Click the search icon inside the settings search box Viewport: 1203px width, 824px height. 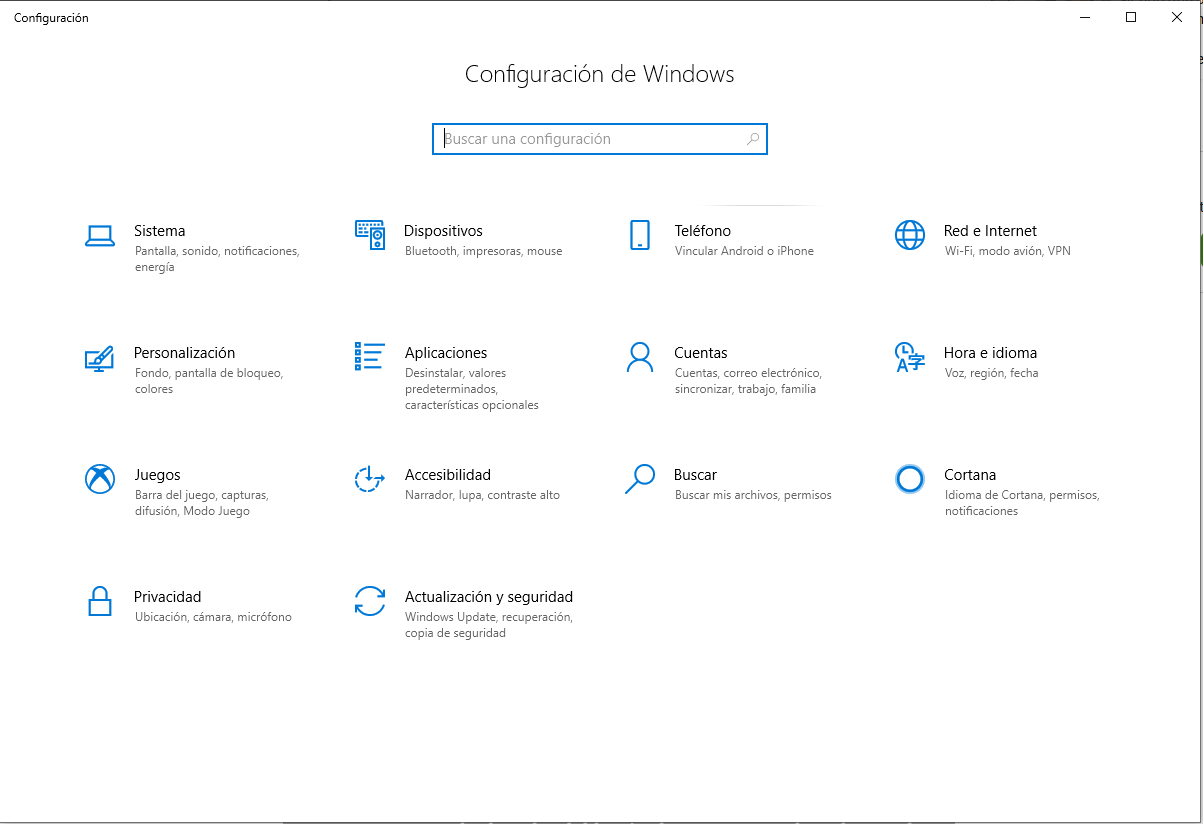tap(753, 139)
